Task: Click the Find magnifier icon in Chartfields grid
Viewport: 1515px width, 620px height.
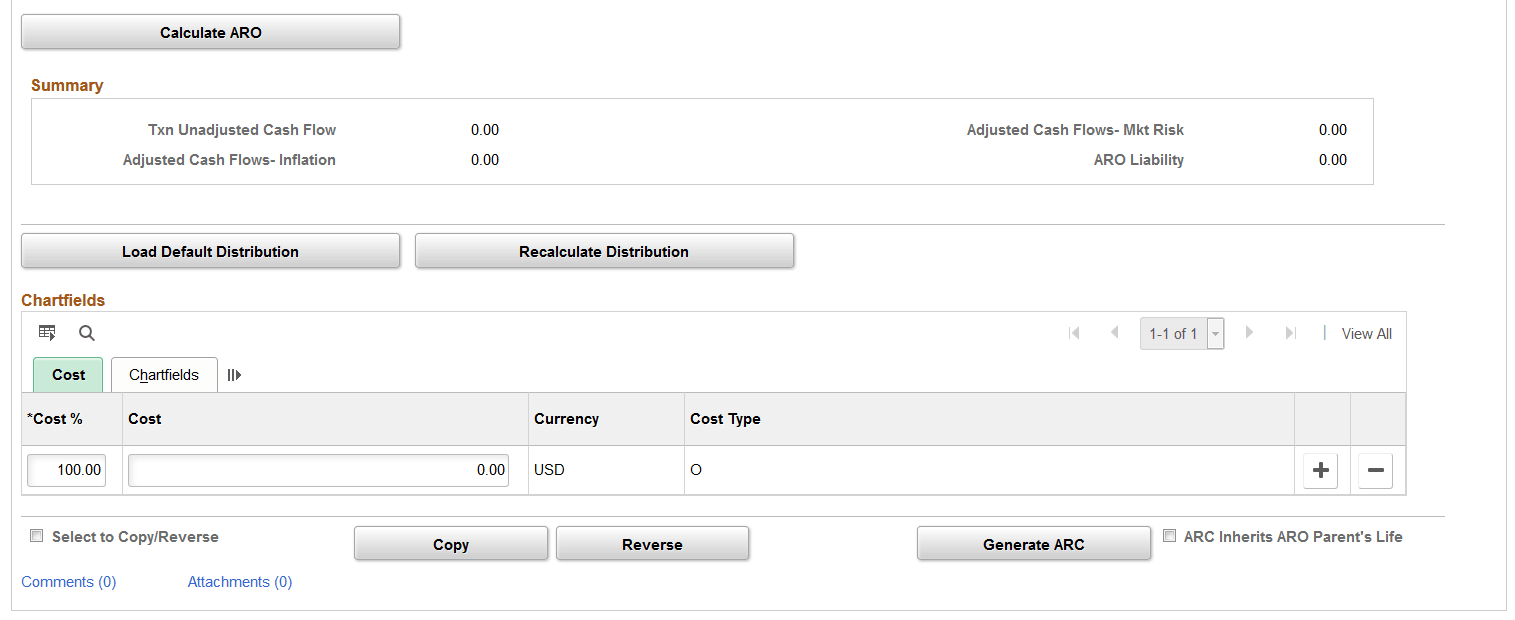Action: click(87, 333)
